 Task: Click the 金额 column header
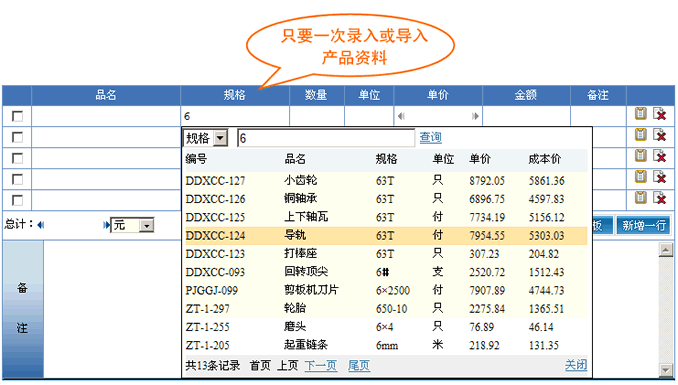(x=526, y=95)
